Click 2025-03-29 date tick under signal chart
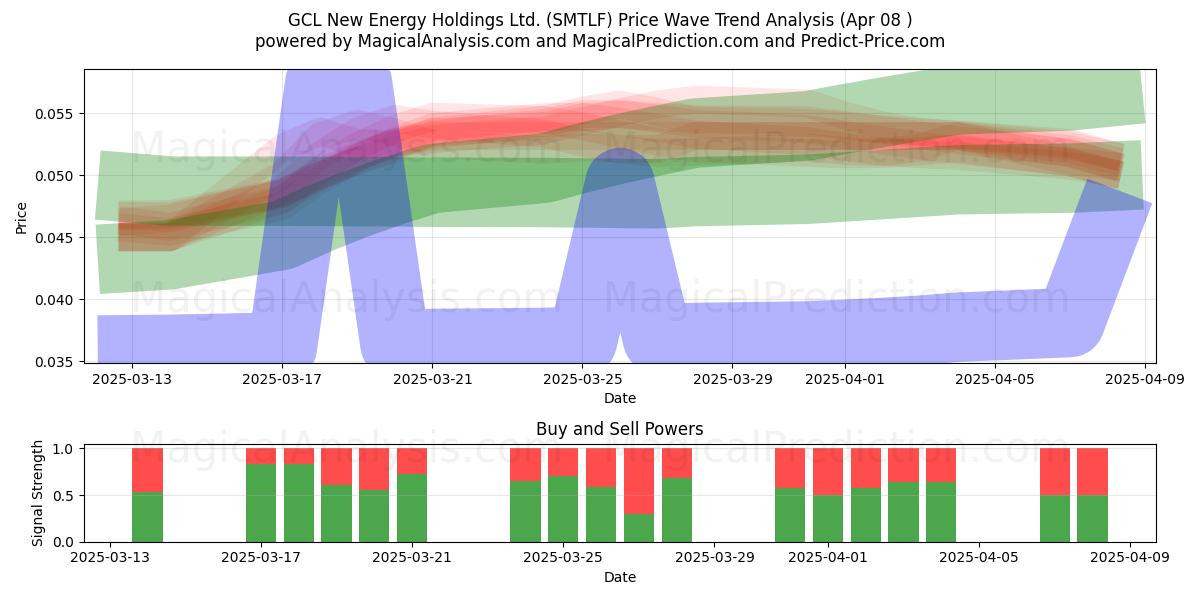Viewport: 1200px width, 600px height. tap(715, 558)
